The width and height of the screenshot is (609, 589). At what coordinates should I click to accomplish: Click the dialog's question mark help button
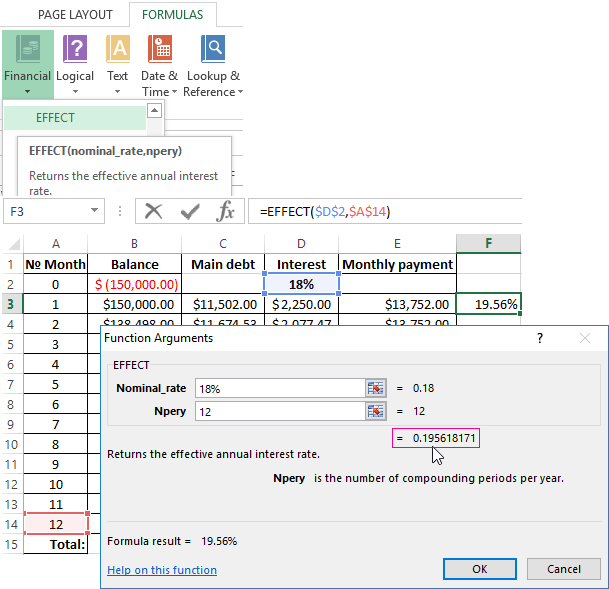pos(539,339)
